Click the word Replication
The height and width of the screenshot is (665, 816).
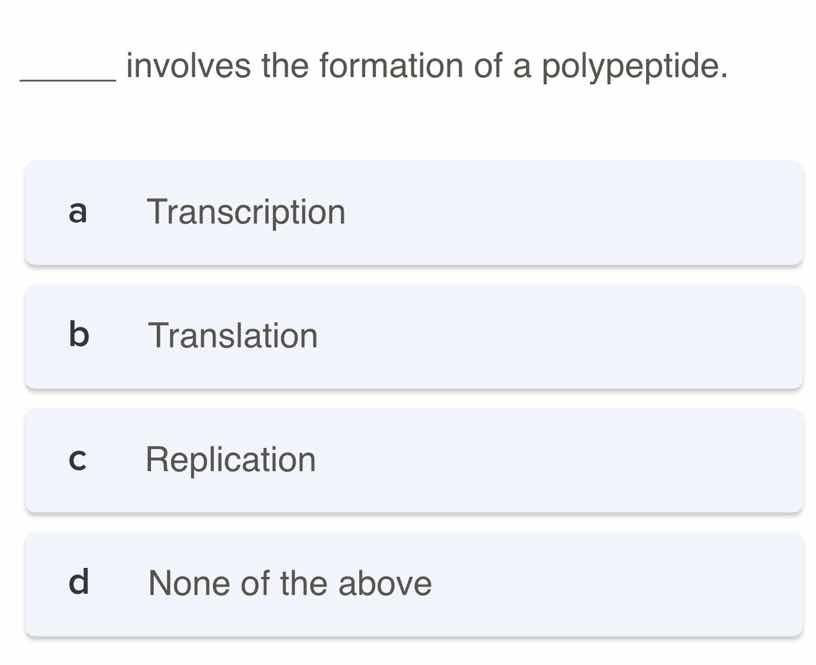(231, 460)
